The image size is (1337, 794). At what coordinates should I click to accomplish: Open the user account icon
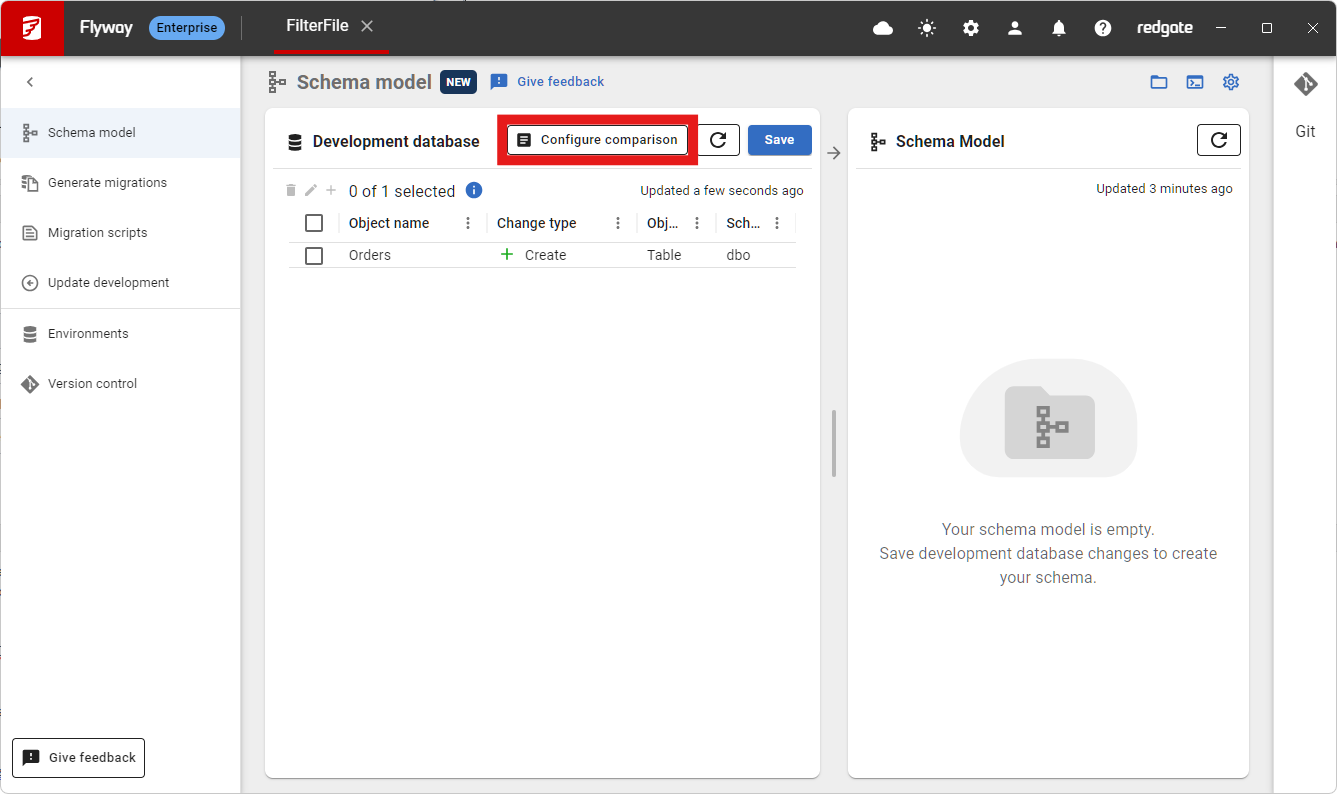1015,28
